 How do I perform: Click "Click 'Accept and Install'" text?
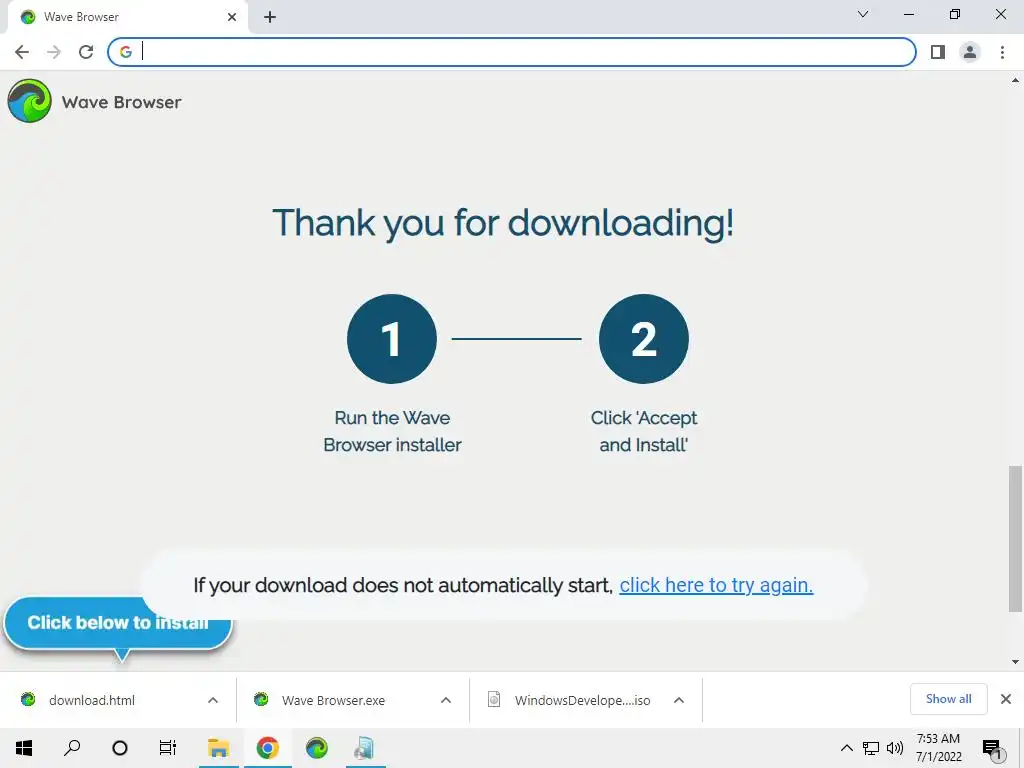643,431
